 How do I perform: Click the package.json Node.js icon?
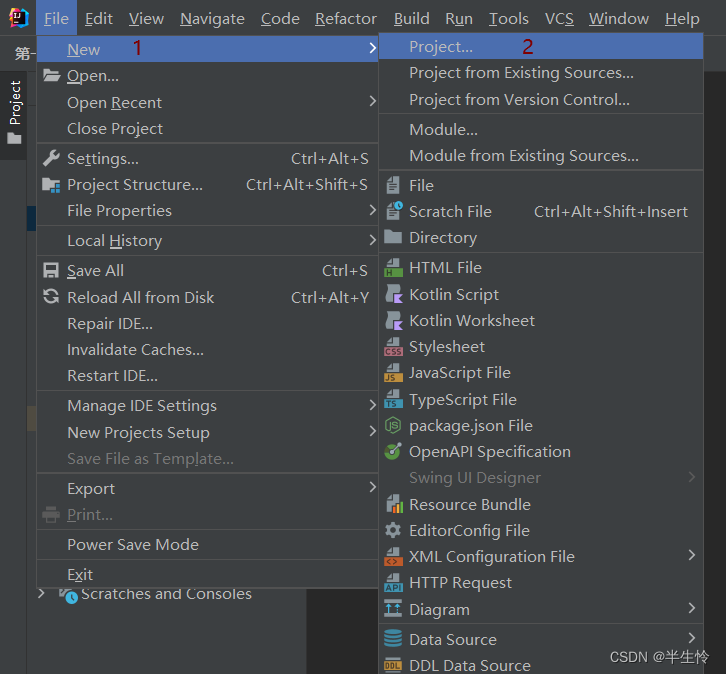(393, 425)
